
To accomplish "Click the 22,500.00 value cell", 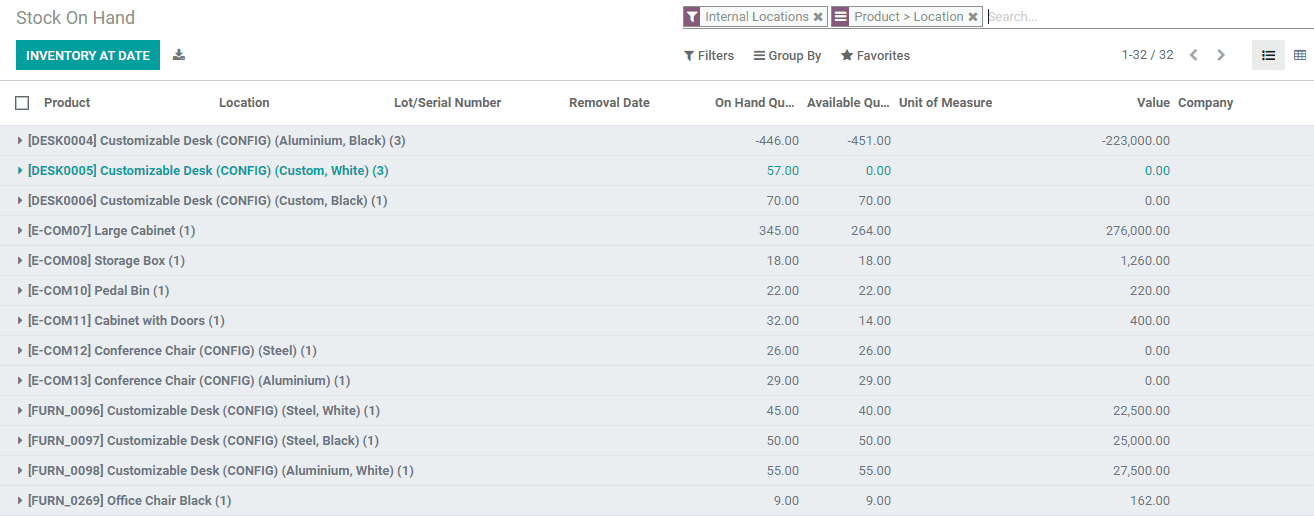I will click(1141, 411).
